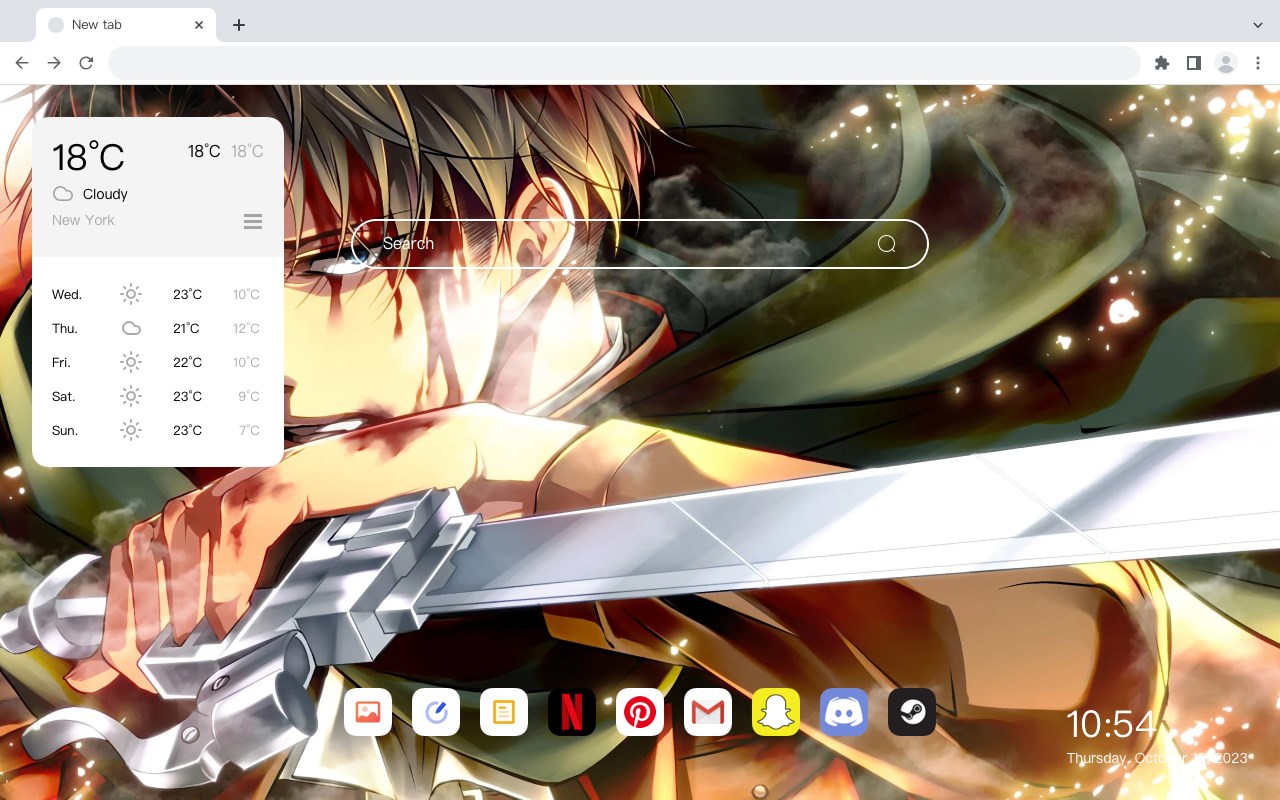
Task: Open the Chrome three-dot menu
Action: (x=1258, y=63)
